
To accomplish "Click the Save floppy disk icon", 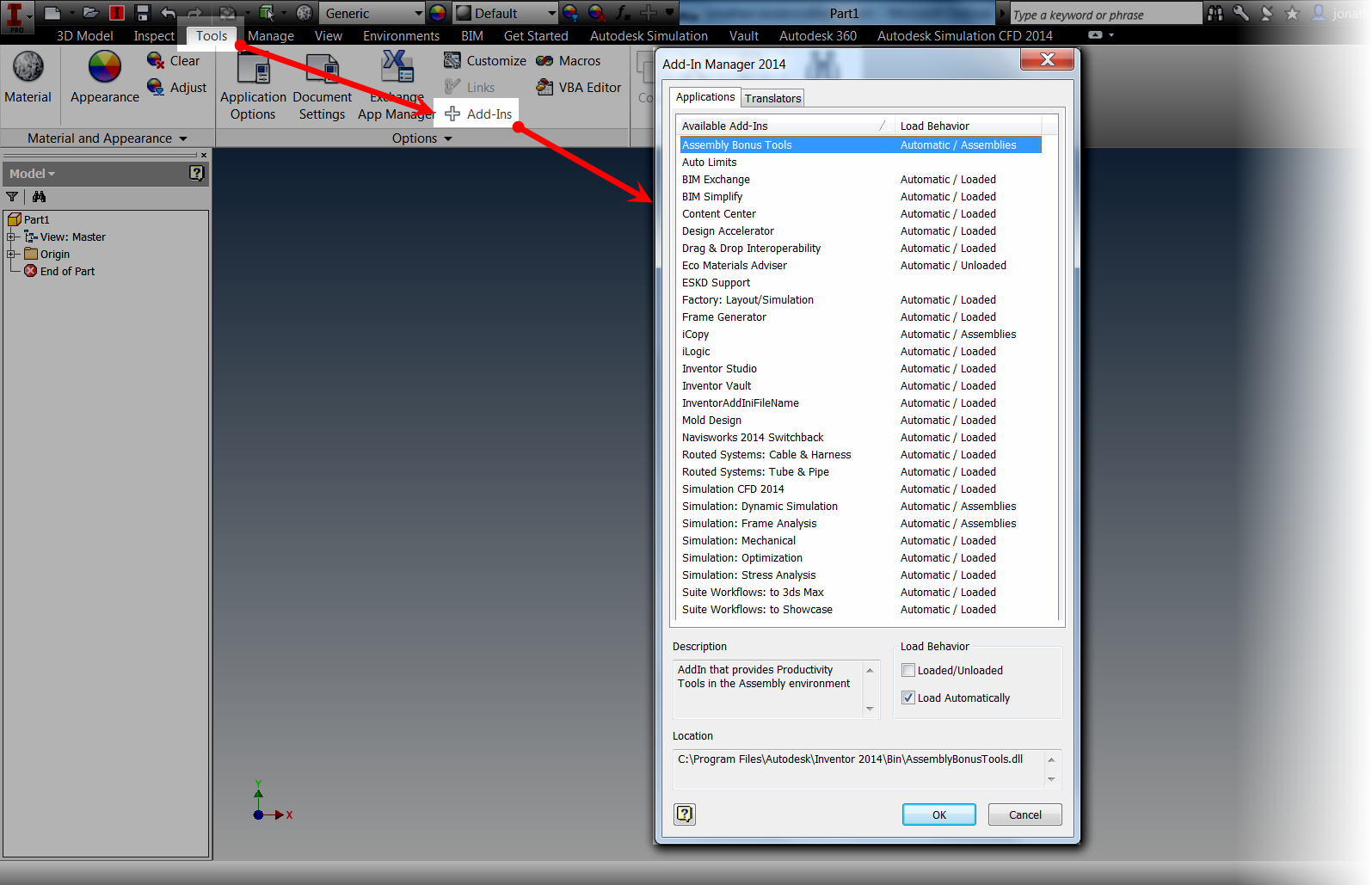I will point(143,13).
